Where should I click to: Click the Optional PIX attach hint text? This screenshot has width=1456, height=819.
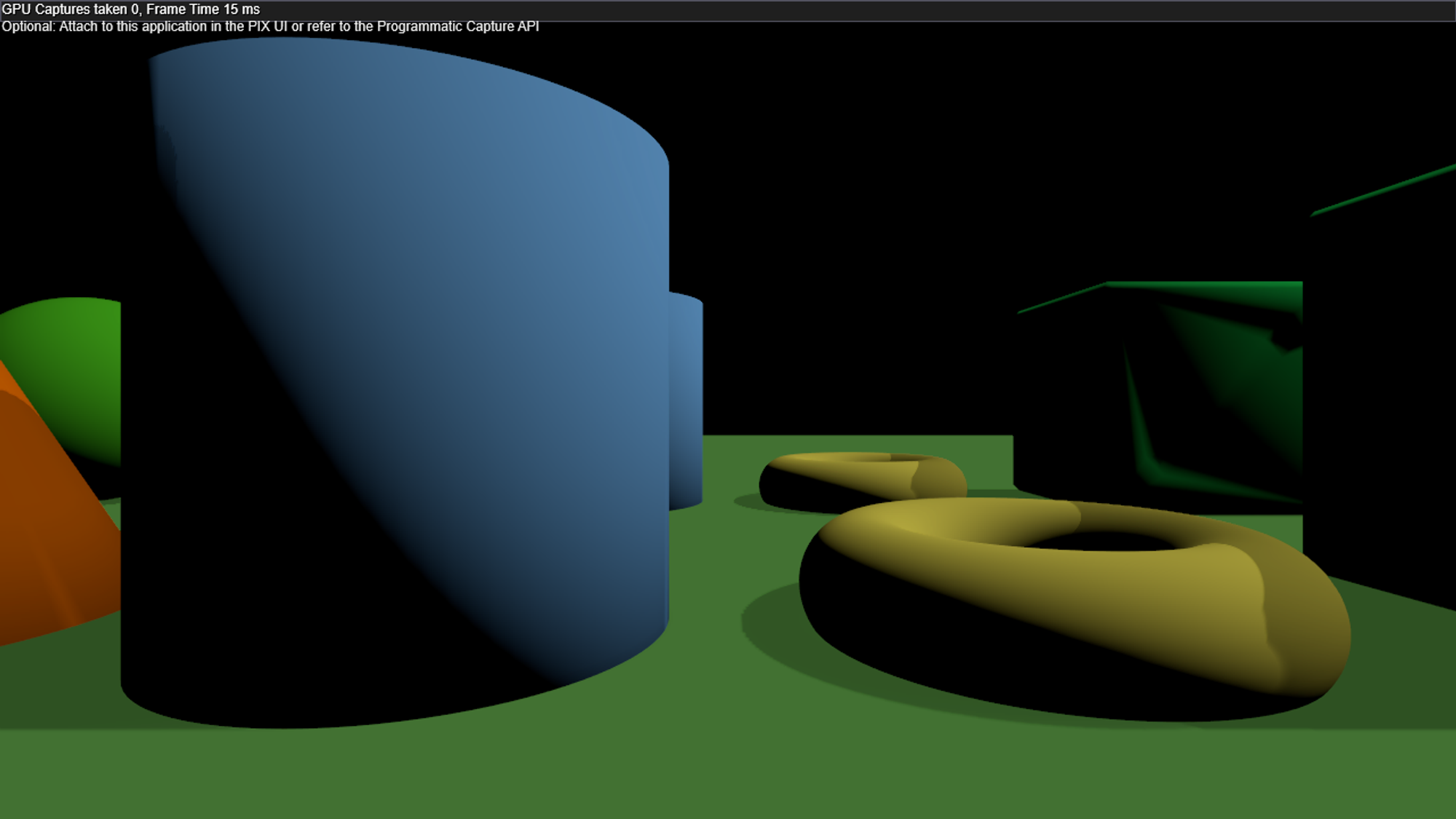click(269, 26)
